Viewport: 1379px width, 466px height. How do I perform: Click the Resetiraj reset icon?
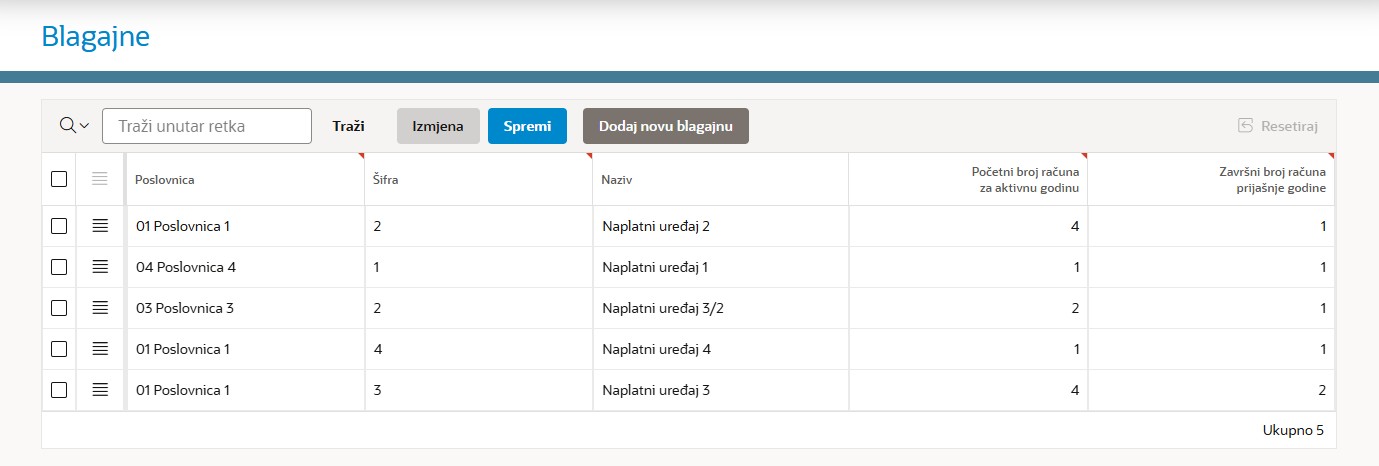pos(1246,126)
